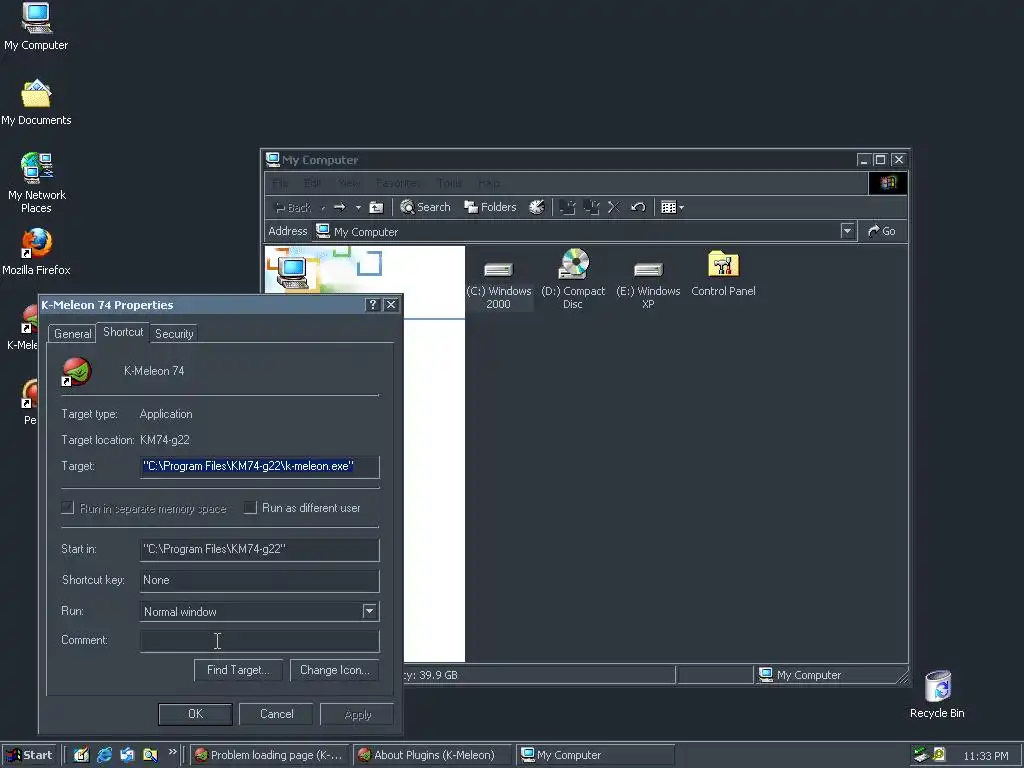The height and width of the screenshot is (768, 1024).
Task: Click the Change Icon button
Action: coord(334,670)
